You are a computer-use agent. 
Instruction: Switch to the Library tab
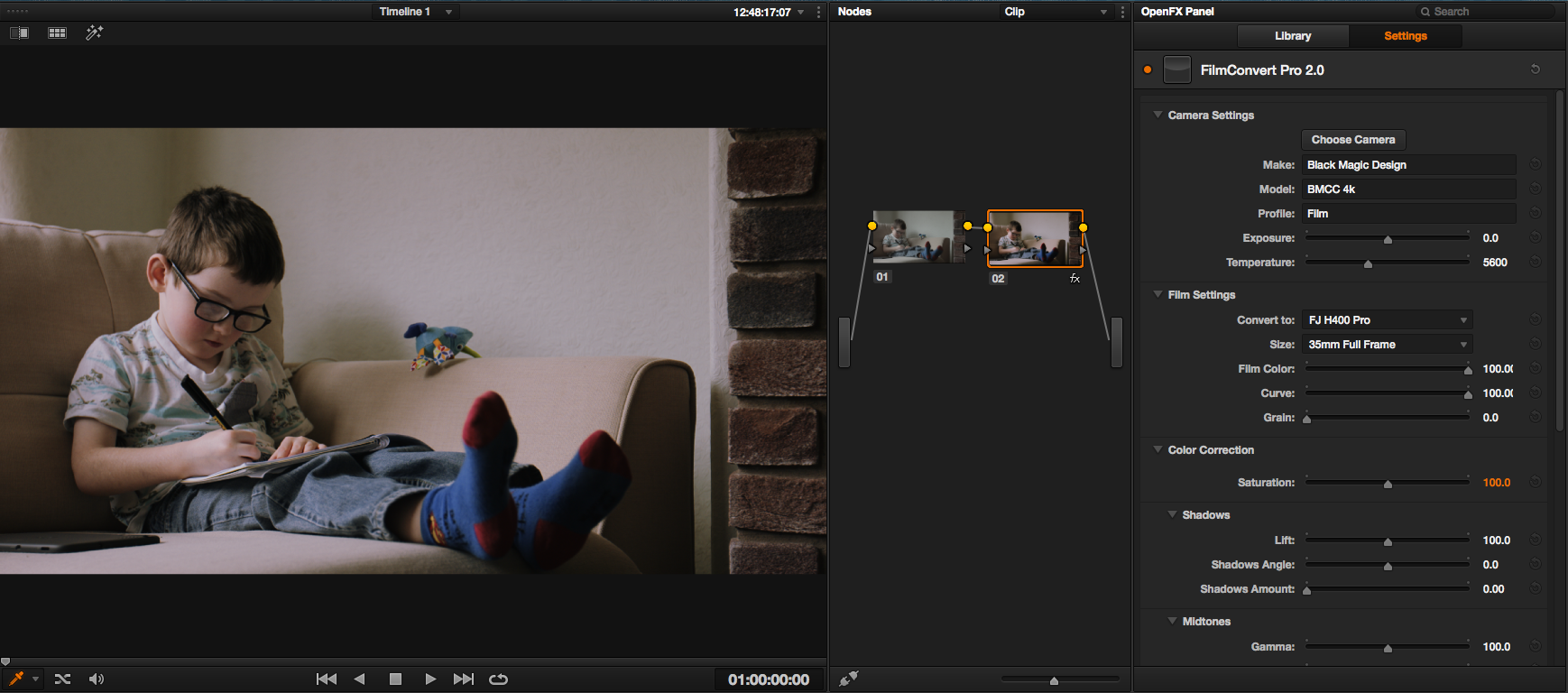click(1293, 36)
